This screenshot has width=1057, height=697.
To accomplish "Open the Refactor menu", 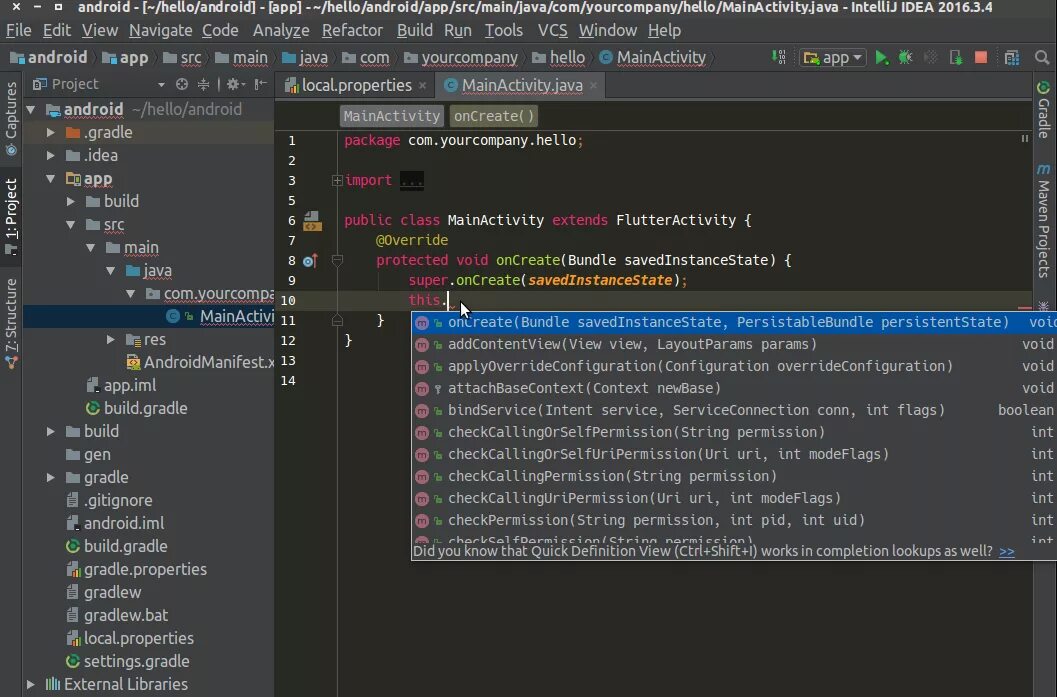I will [x=352, y=30].
